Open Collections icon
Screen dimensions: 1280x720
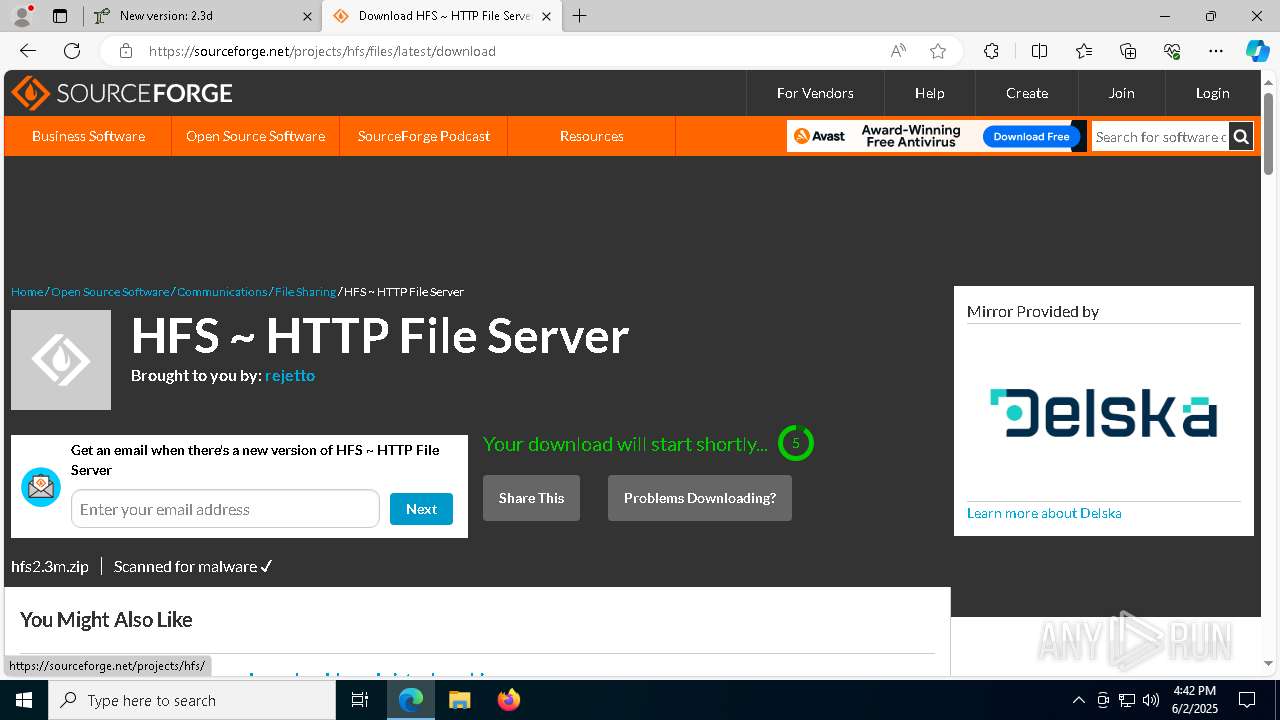(1128, 51)
